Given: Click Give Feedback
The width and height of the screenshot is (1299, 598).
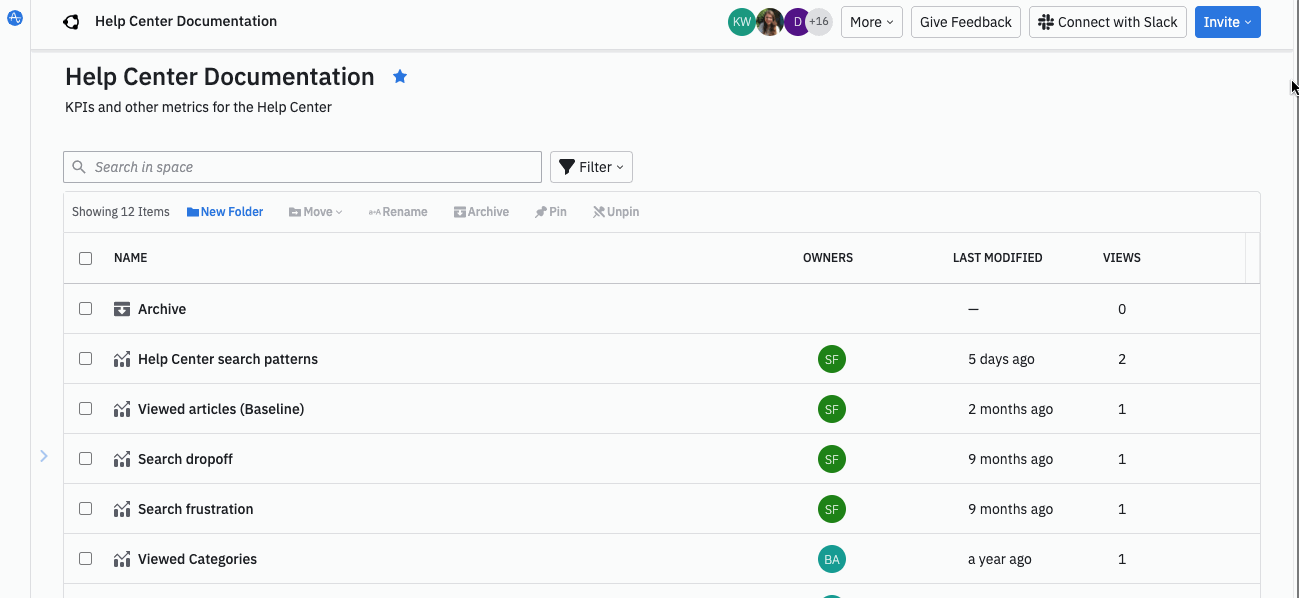Looking at the screenshot, I should pos(964,21).
